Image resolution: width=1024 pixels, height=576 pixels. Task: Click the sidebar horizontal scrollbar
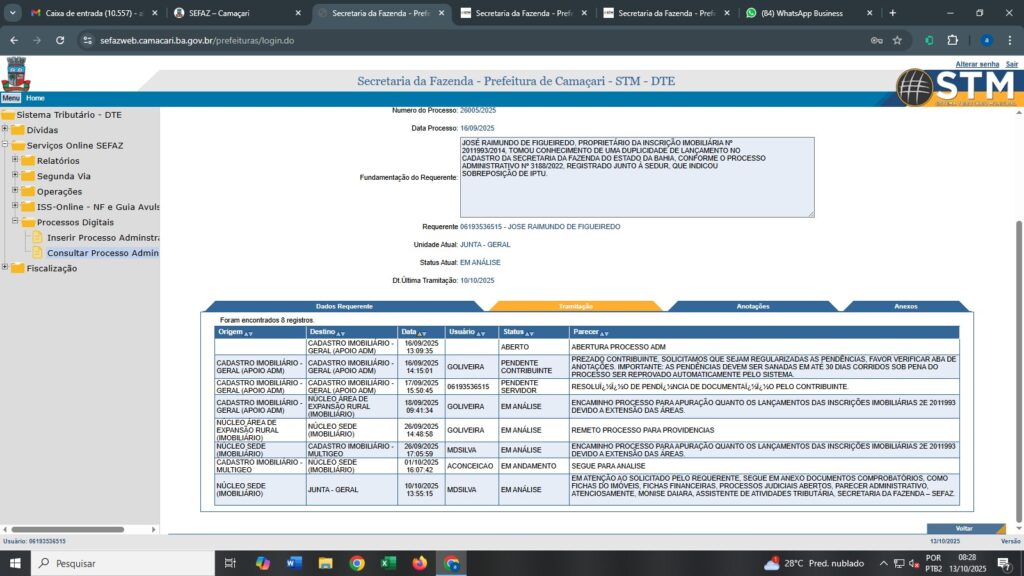click(75, 529)
